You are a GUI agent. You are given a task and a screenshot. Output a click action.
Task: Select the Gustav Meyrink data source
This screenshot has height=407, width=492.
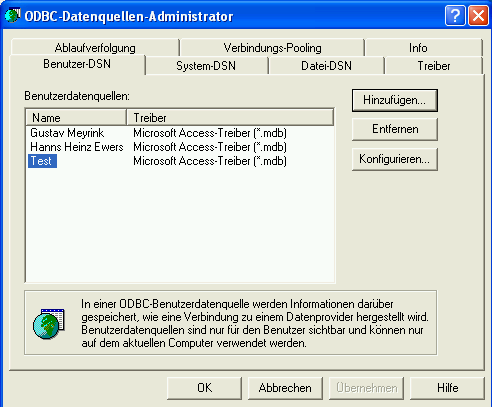pyautogui.click(x=67, y=133)
